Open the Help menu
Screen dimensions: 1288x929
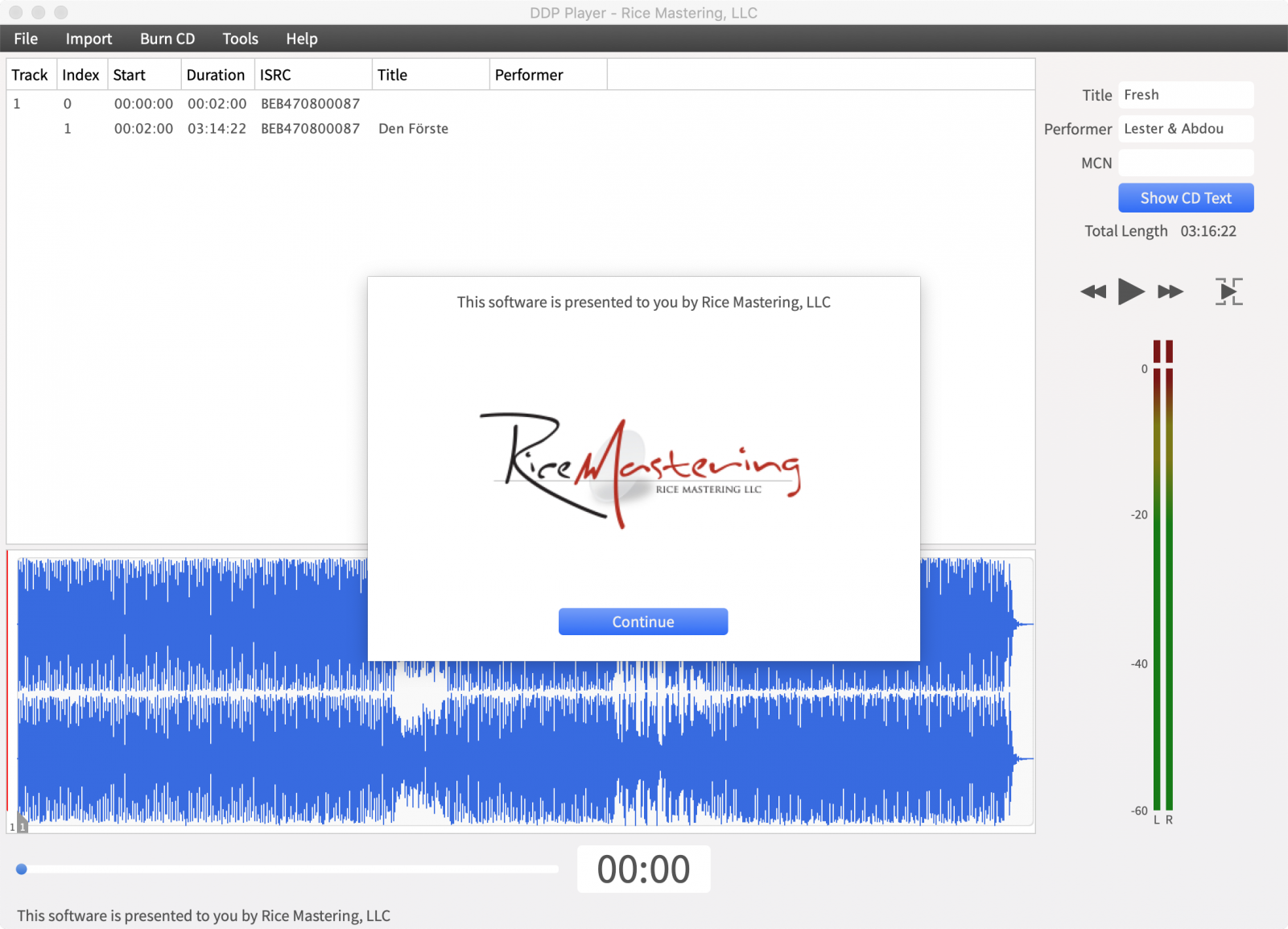point(302,39)
